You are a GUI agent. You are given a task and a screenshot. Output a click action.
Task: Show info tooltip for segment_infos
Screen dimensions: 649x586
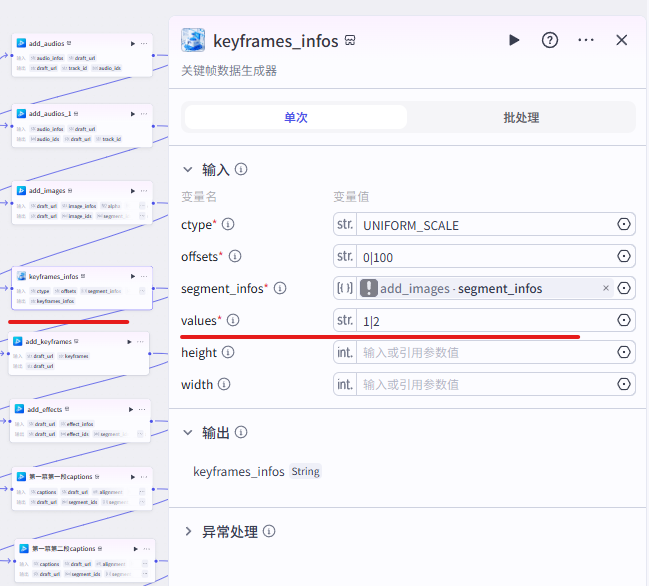point(280,288)
